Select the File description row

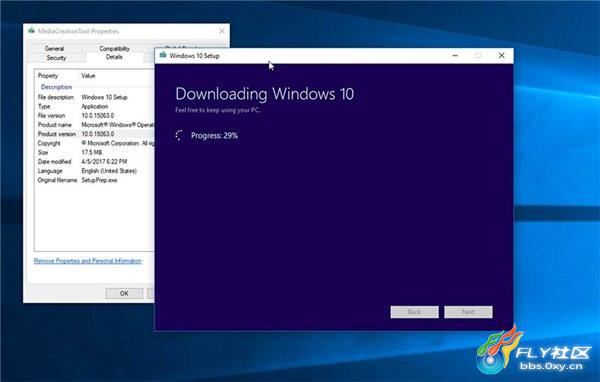[x=95, y=97]
